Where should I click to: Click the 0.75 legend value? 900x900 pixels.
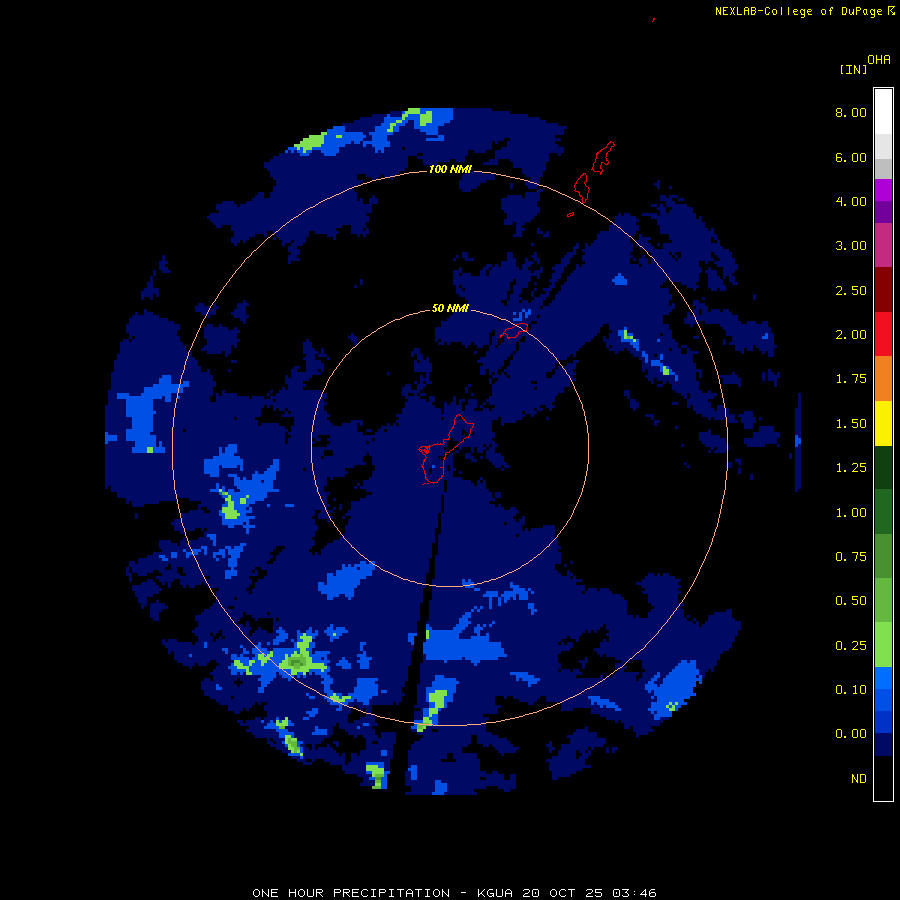pos(851,557)
